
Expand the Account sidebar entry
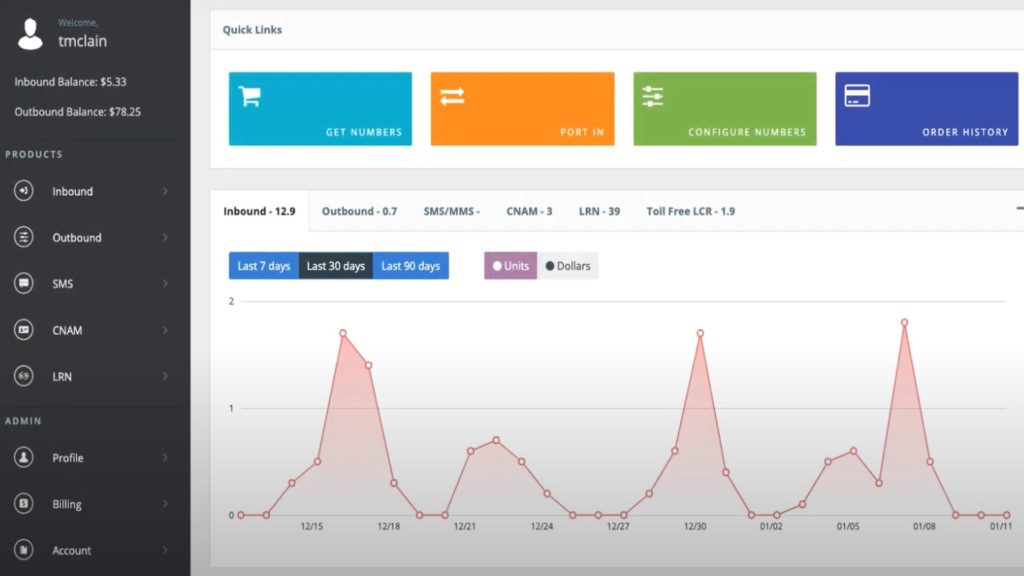click(72, 550)
